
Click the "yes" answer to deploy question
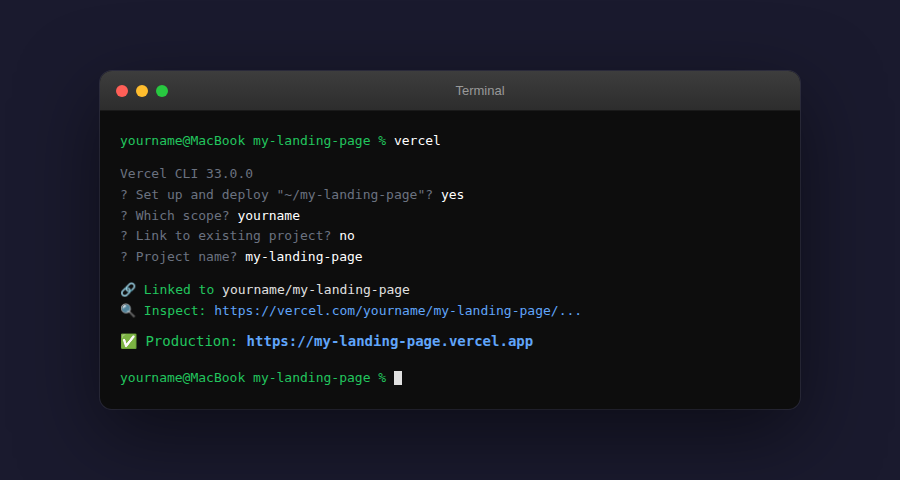(x=452, y=195)
